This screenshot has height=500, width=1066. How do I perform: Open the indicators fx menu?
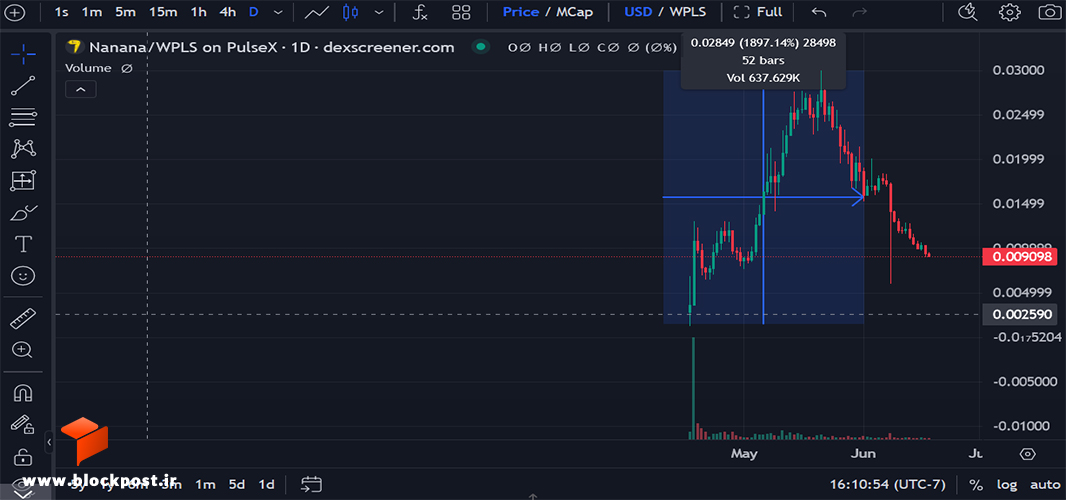pos(421,12)
